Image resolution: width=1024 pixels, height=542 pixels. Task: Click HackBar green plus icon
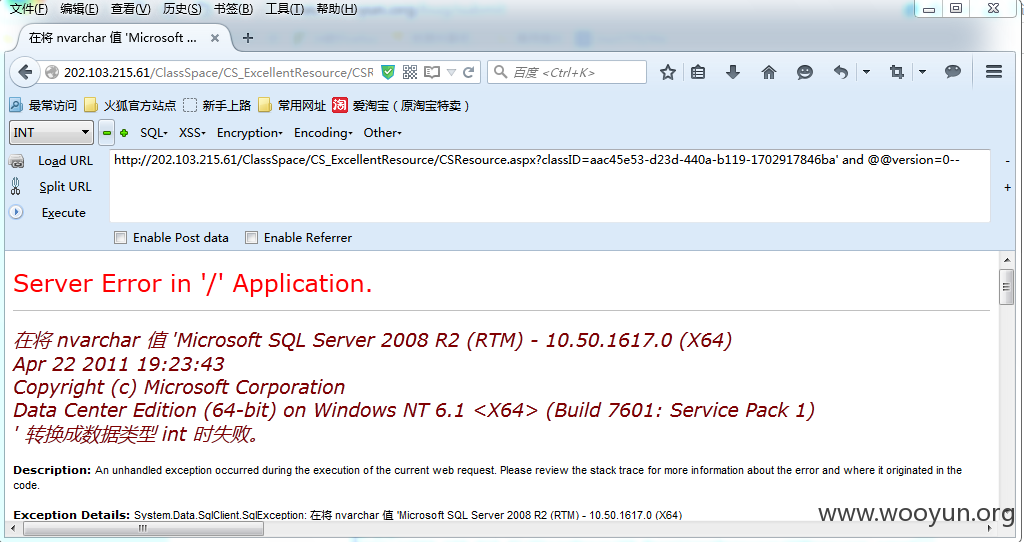[x=124, y=133]
